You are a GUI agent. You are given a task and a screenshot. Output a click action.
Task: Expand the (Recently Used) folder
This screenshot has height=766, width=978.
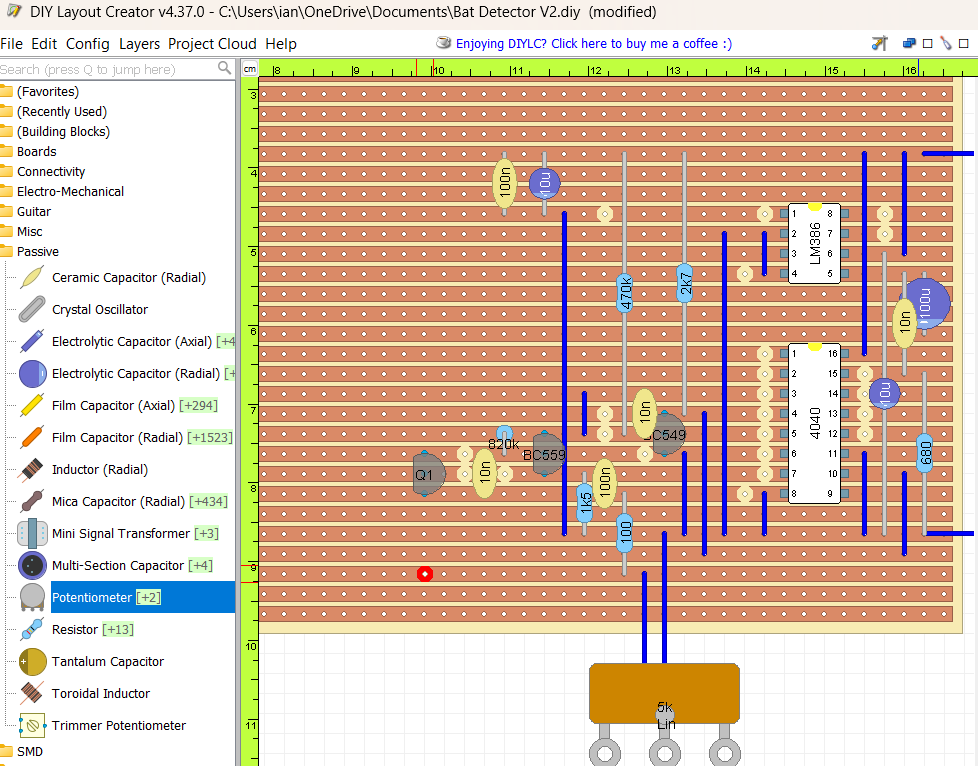tap(6, 112)
